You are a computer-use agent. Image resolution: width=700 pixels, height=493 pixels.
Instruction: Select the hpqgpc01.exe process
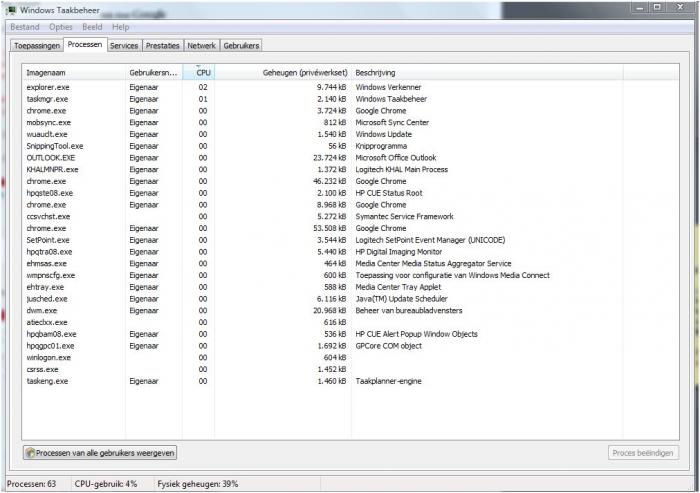click(x=350, y=346)
